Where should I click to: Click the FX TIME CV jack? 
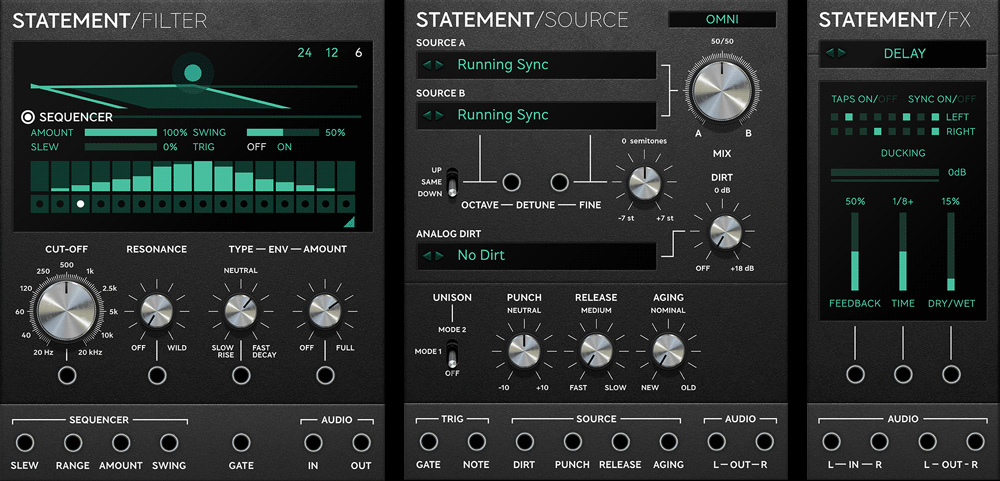tap(903, 374)
